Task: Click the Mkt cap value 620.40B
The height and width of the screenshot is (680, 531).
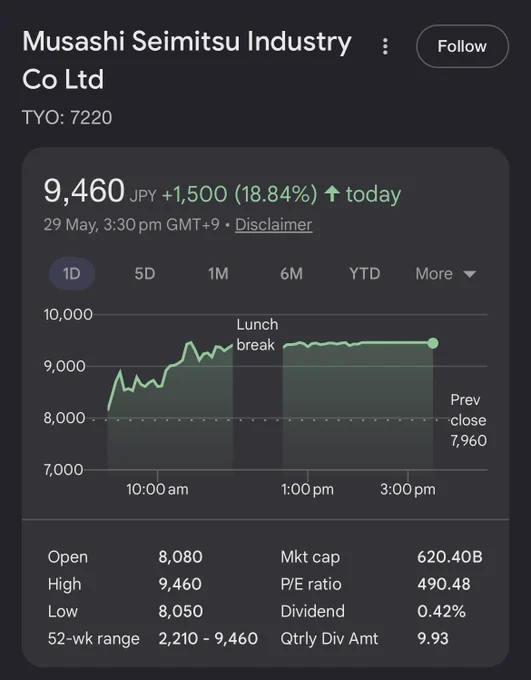Action: point(450,557)
